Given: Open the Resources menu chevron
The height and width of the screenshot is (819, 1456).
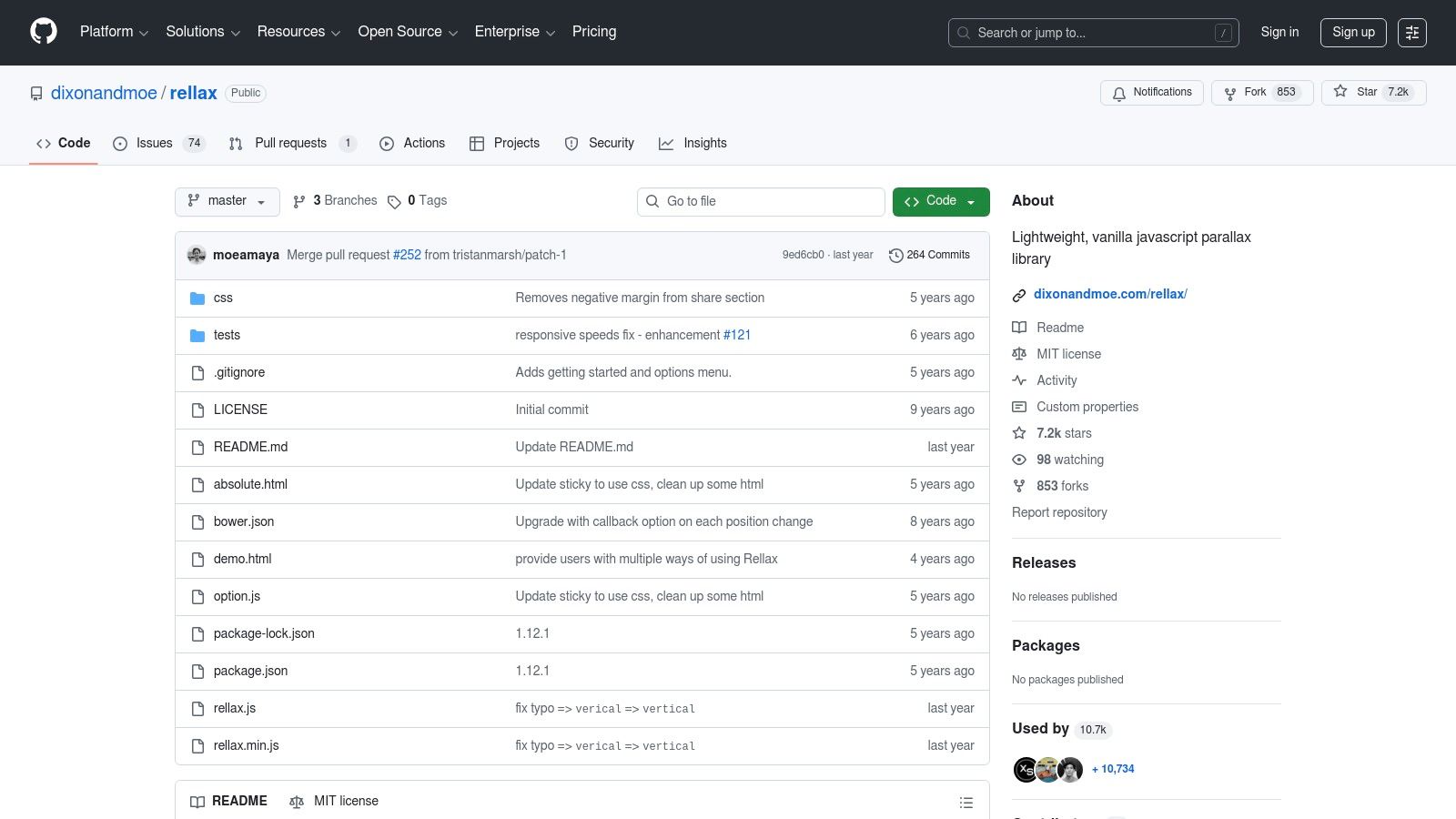Looking at the screenshot, I should tap(336, 32).
